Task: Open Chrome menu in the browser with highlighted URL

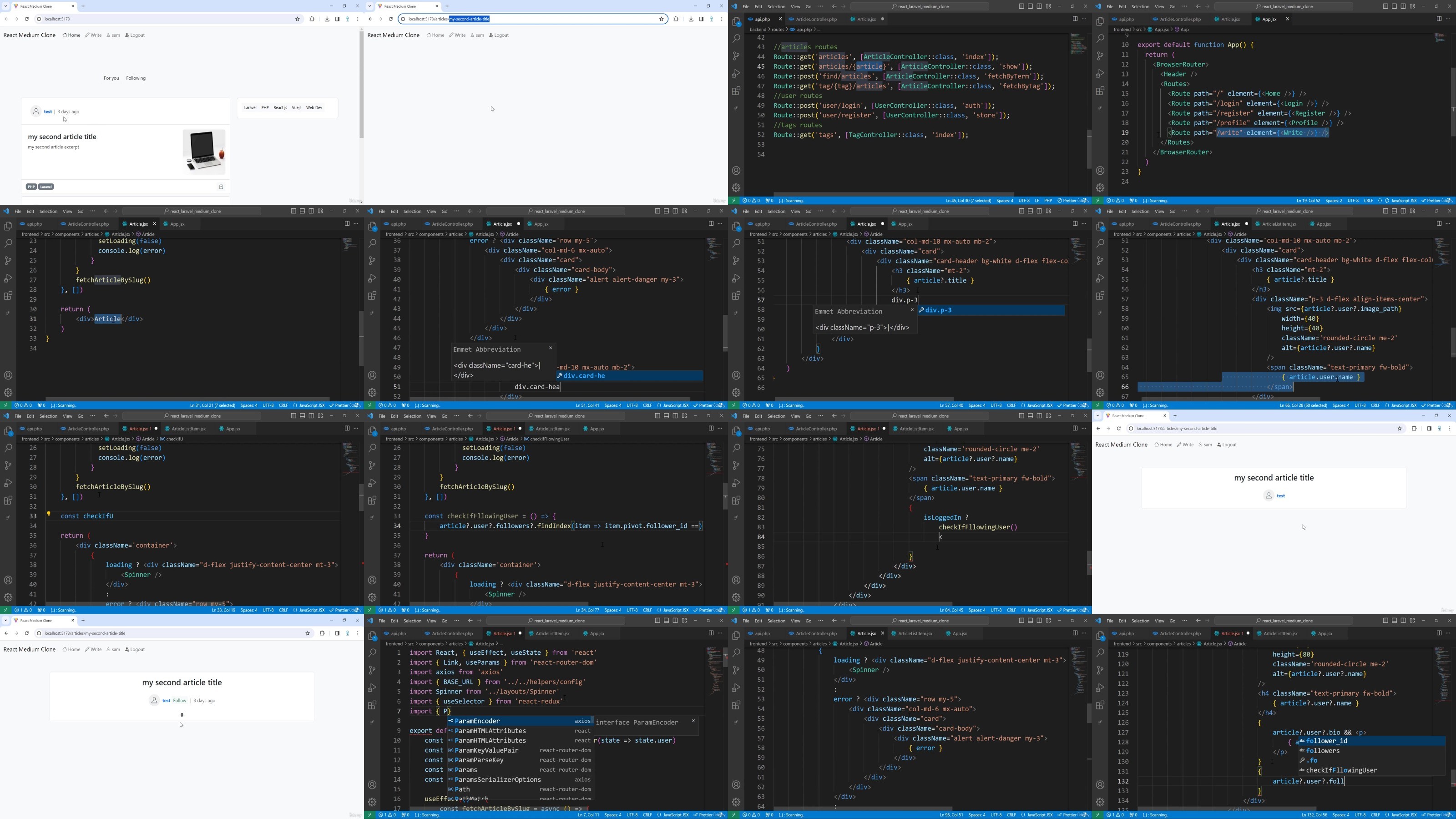Action: point(722,19)
